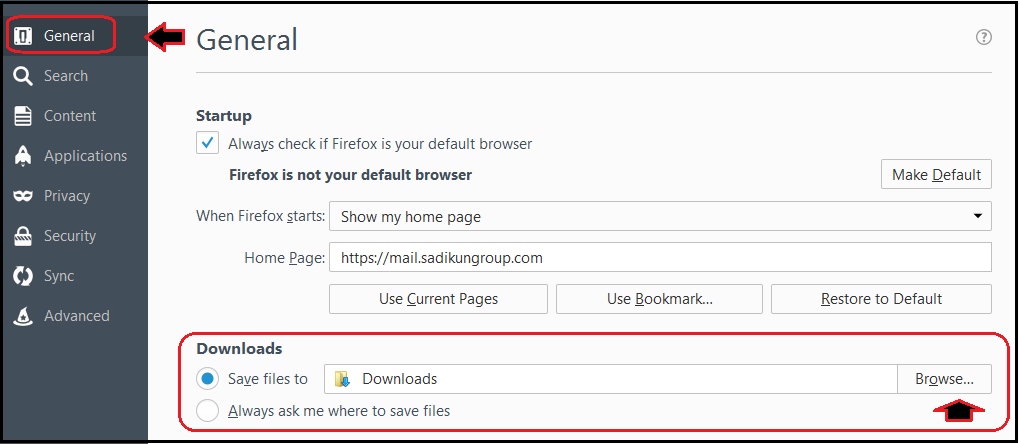Click the Make Default button
This screenshot has width=1019, height=444.
click(936, 174)
